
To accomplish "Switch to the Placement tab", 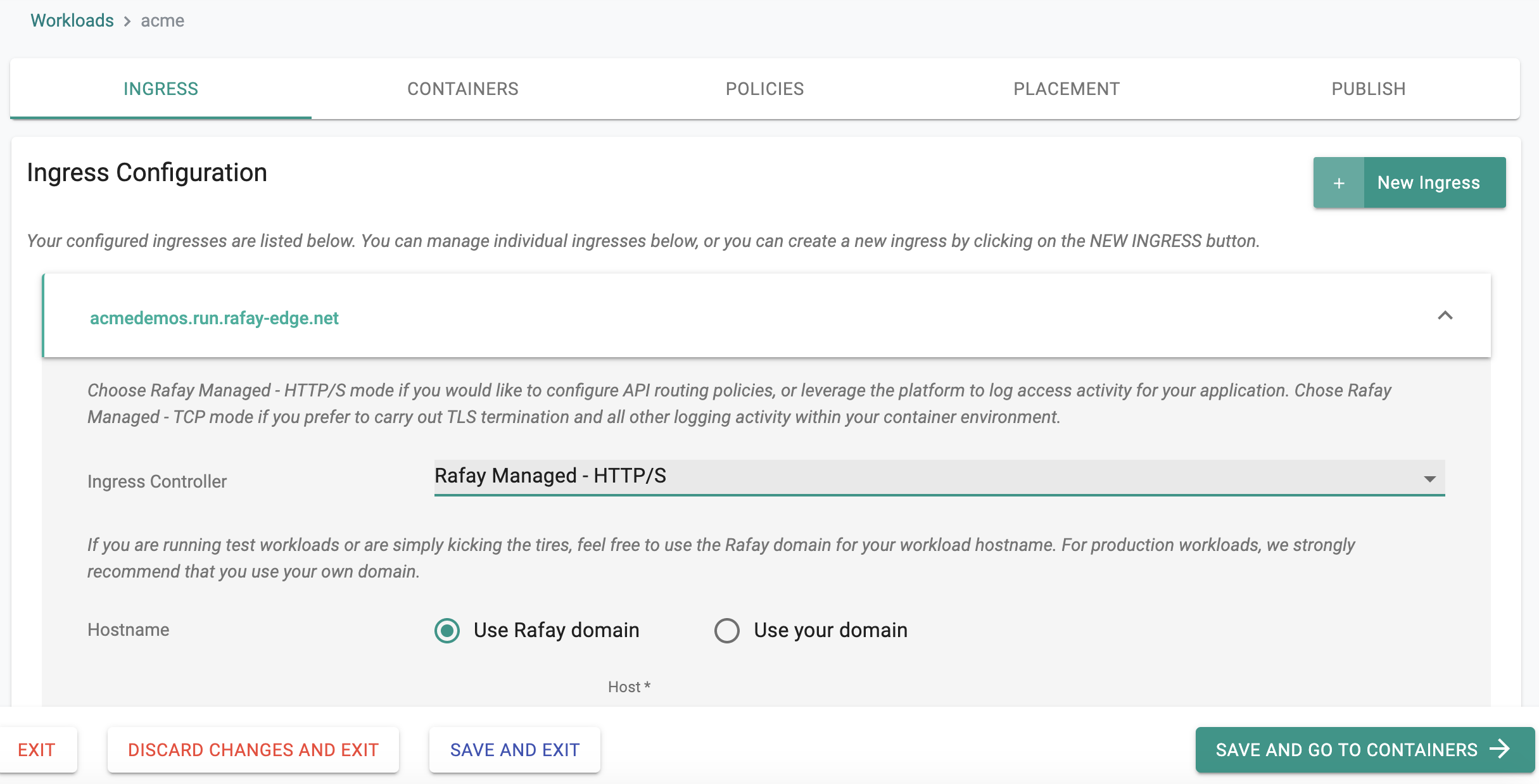I will pos(1067,89).
